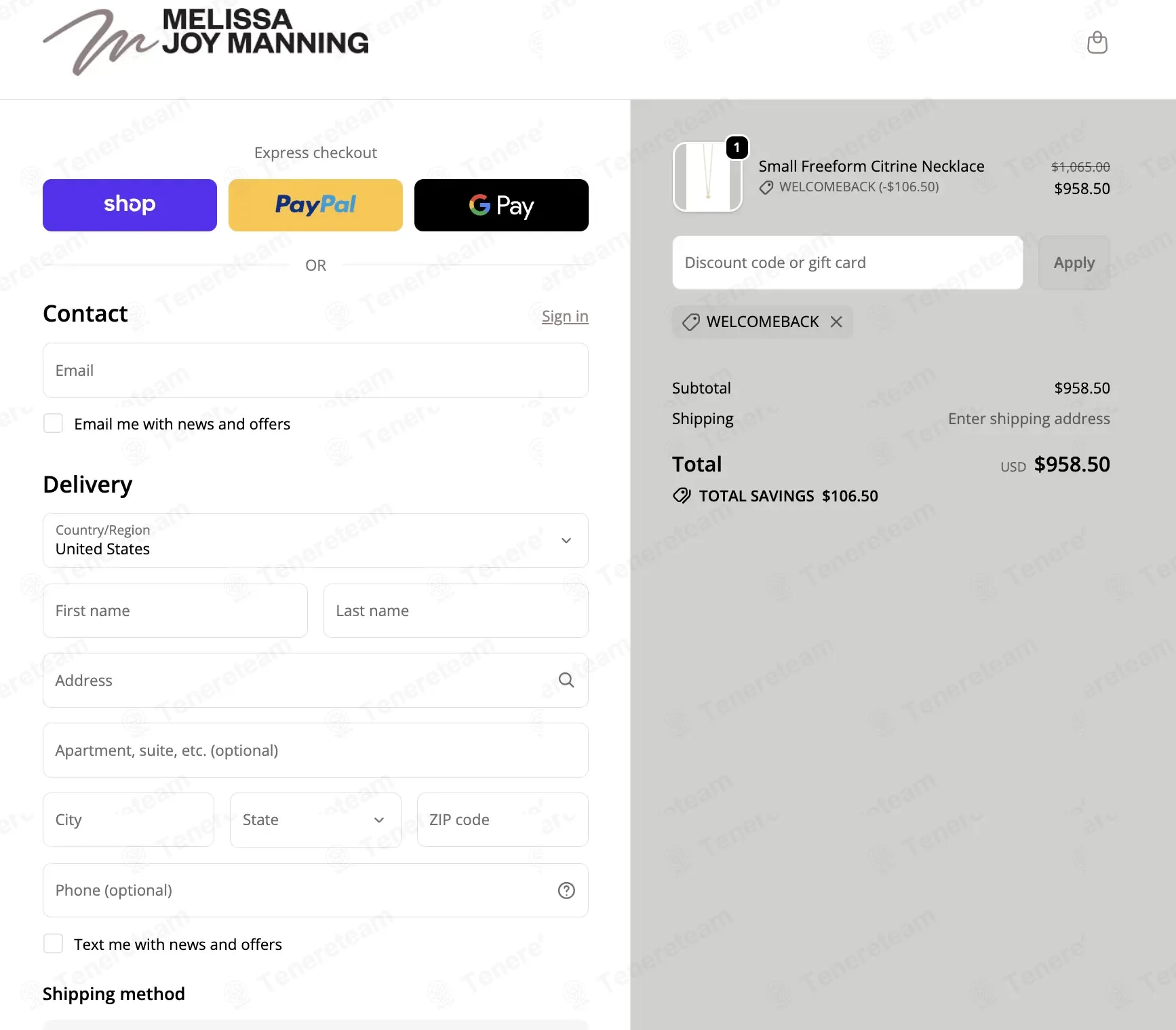Focus the Discount code or gift card field
The width and height of the screenshot is (1176, 1030).
[x=847, y=263]
